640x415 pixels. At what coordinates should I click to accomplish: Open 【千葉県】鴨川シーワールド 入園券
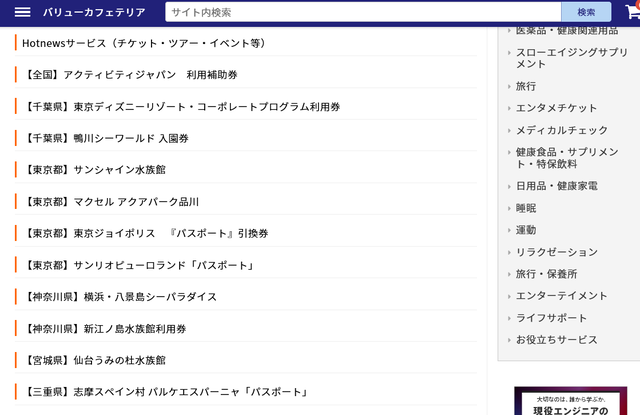click(x=106, y=138)
